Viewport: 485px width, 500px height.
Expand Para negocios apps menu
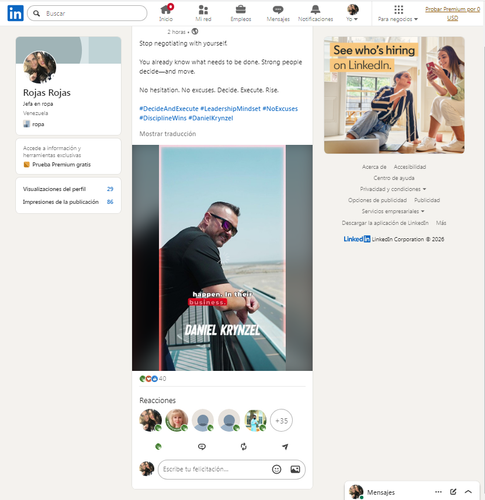[398, 13]
